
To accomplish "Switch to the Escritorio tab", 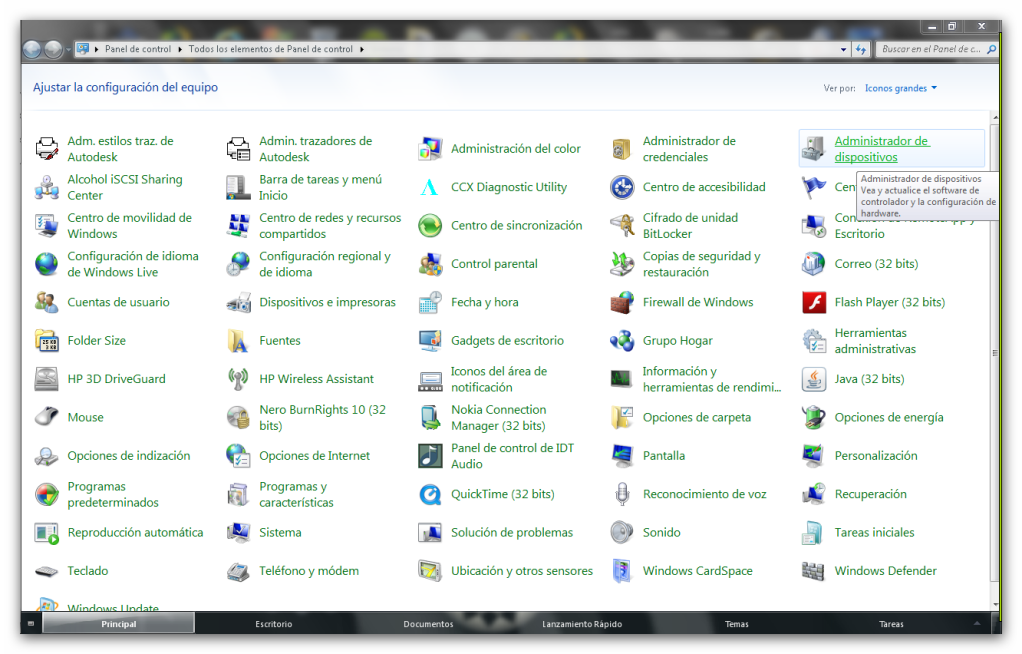I will tap(274, 624).
